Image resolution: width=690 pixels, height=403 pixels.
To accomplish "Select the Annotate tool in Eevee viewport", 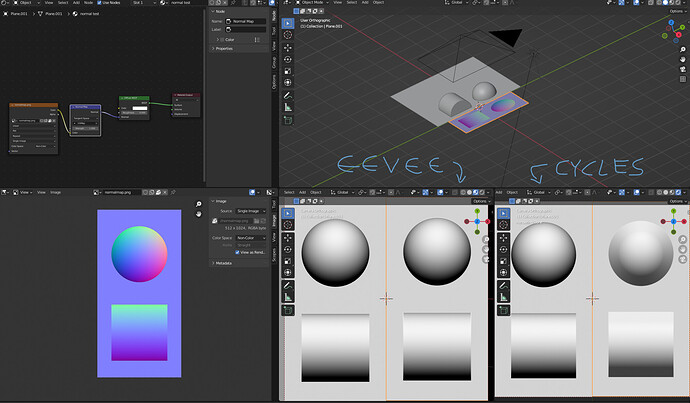I will coord(288,285).
